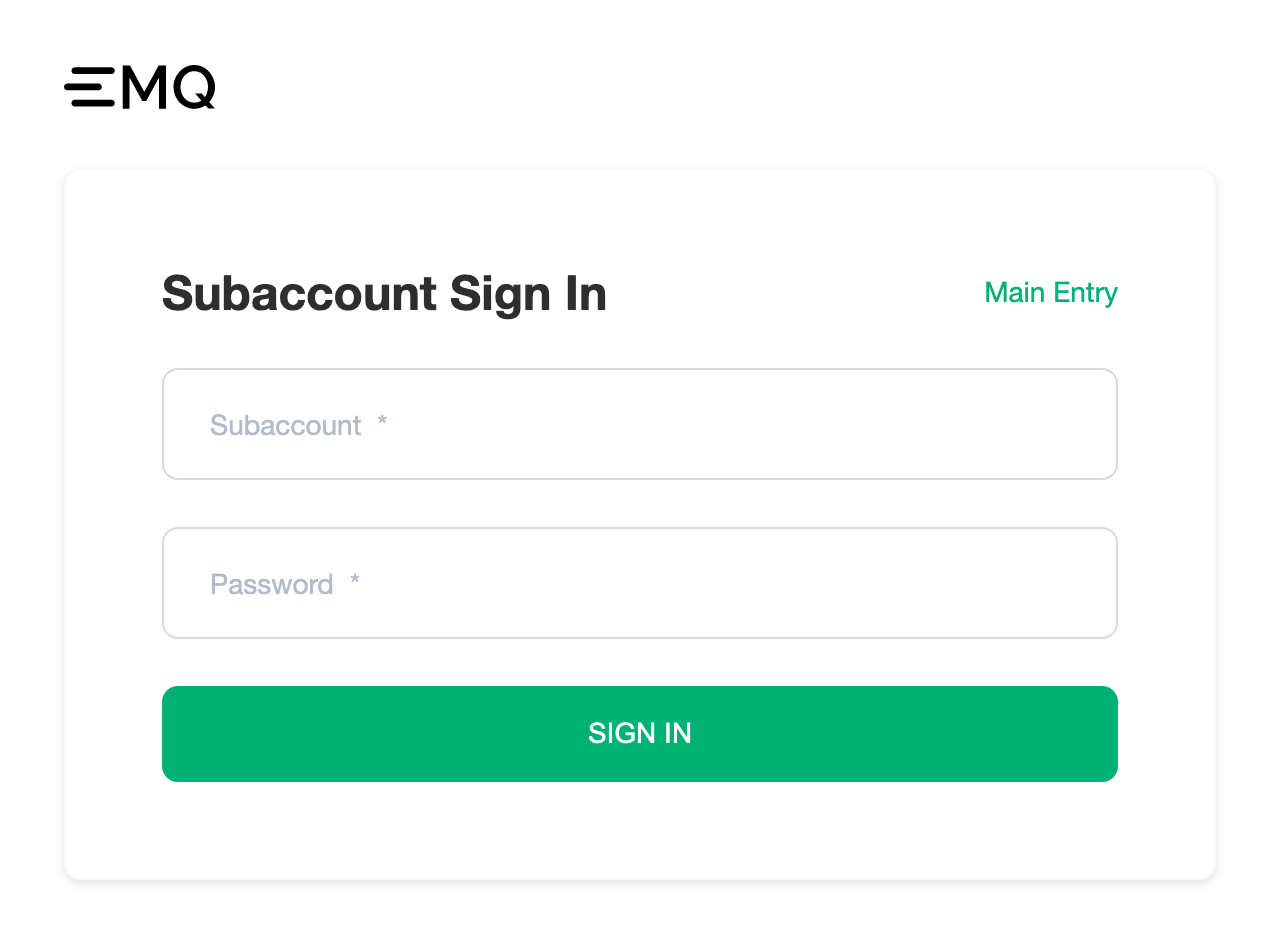Click the M letter of EMQ logo
Image resolution: width=1284 pixels, height=944 pixels.
(x=143, y=88)
